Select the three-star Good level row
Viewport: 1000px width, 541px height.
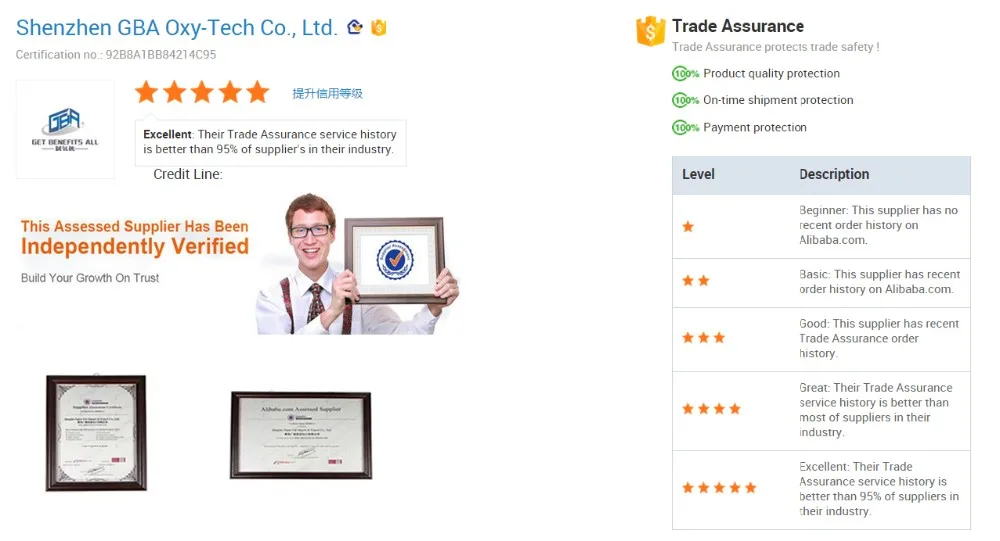[x=821, y=339]
